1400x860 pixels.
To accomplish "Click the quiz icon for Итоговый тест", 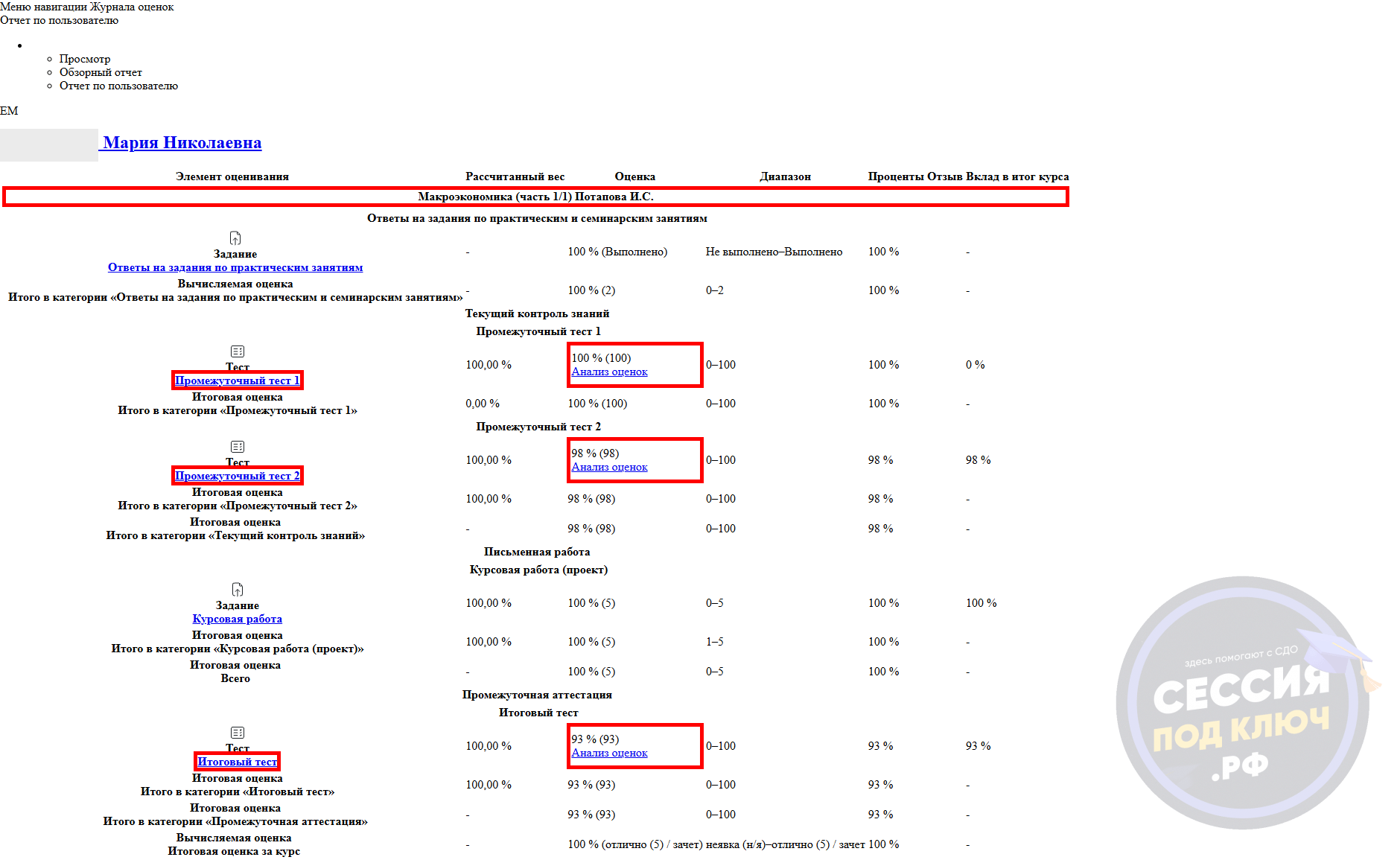I will point(238,733).
